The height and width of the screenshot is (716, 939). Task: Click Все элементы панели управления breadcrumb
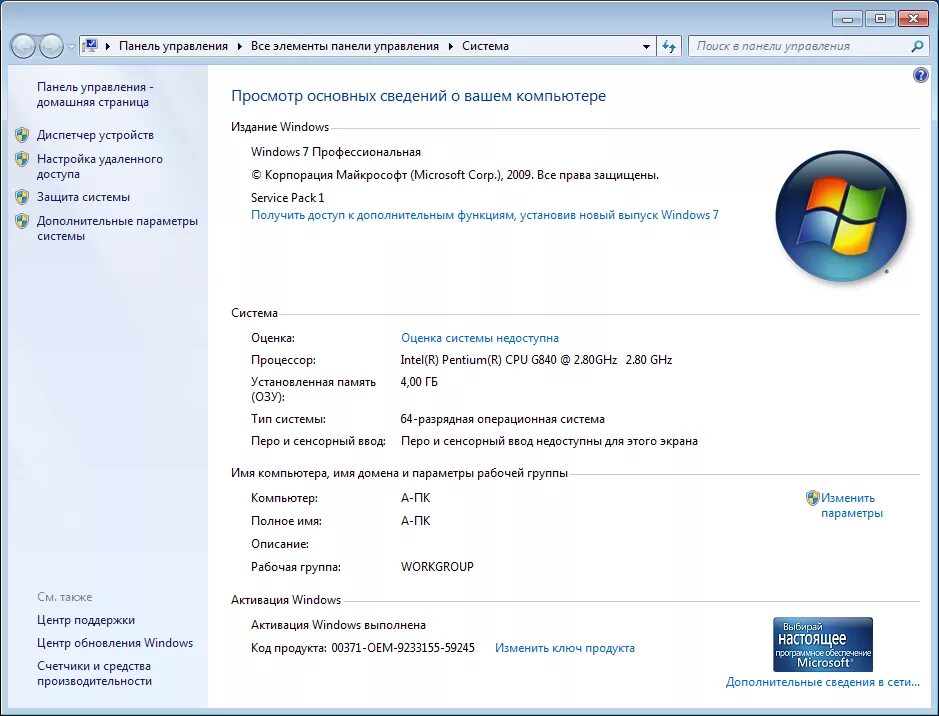345,46
